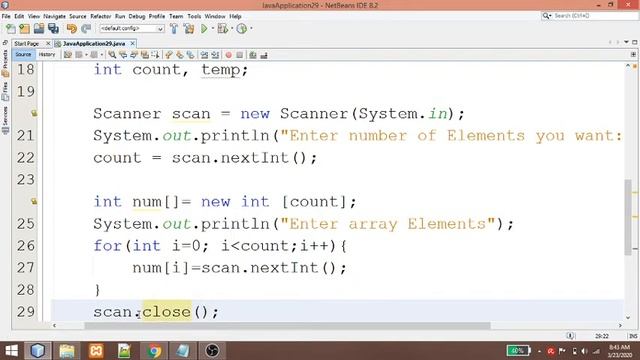
Task: Open the Services side panel
Action: [5, 120]
